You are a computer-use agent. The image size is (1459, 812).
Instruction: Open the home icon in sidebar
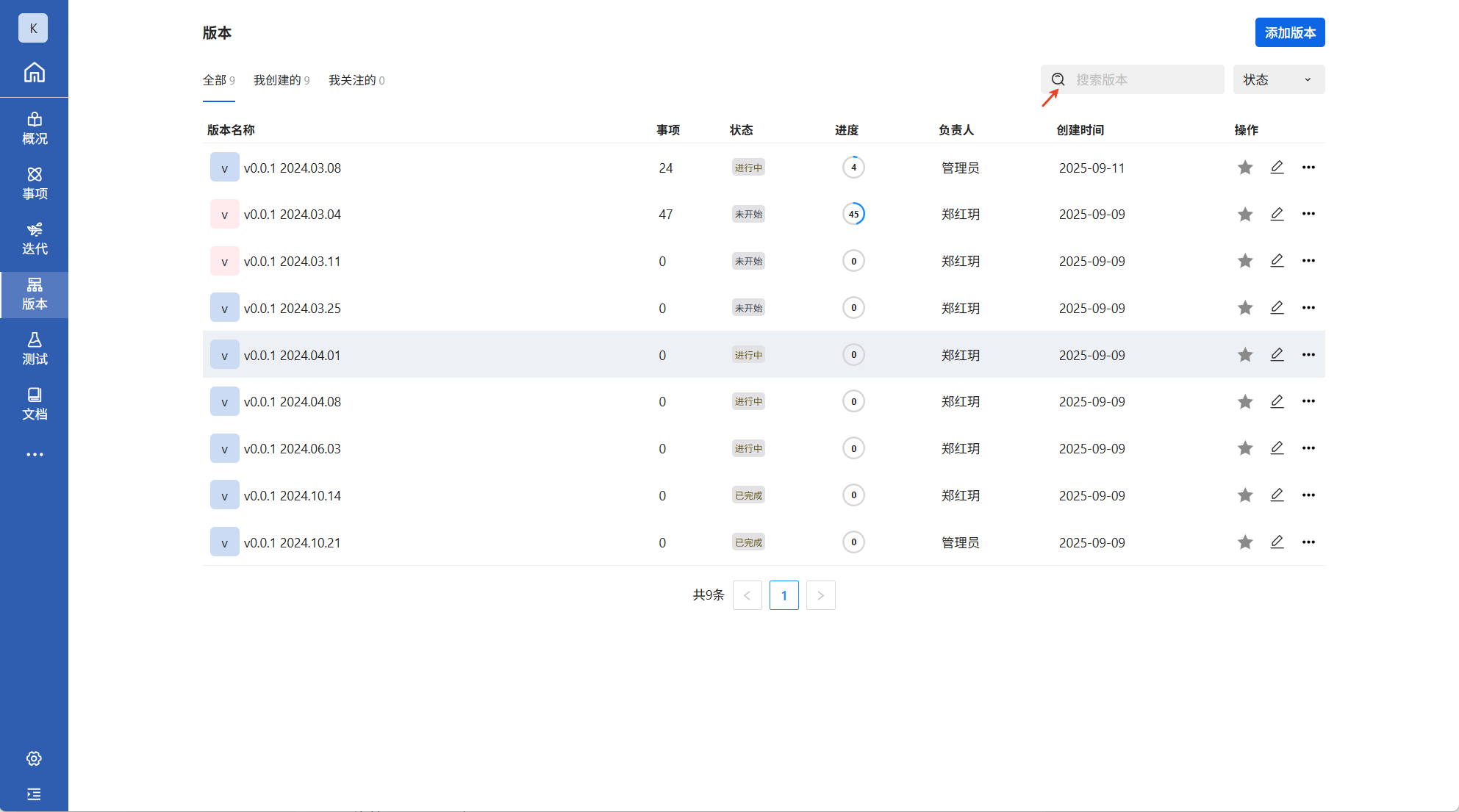pyautogui.click(x=34, y=73)
